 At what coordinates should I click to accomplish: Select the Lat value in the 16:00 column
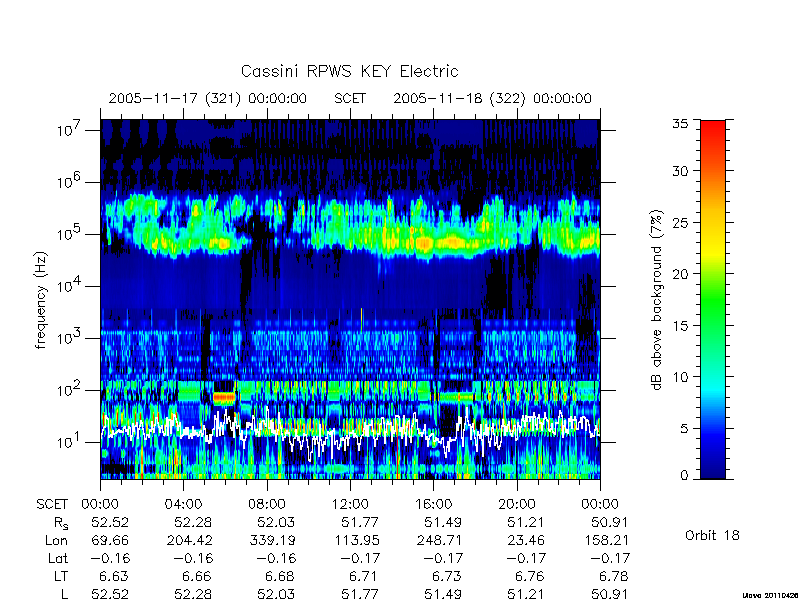(443, 558)
